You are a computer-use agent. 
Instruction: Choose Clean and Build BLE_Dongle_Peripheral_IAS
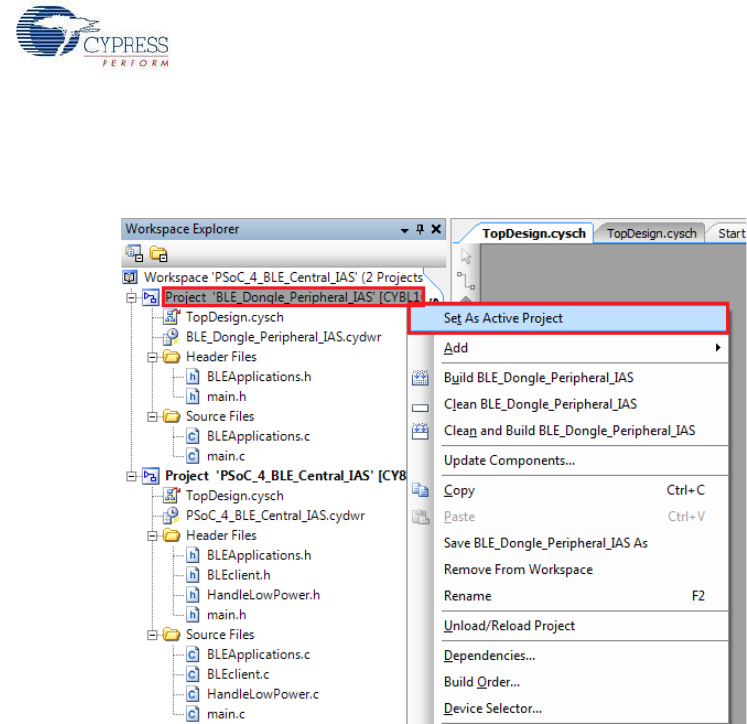[x=582, y=431]
